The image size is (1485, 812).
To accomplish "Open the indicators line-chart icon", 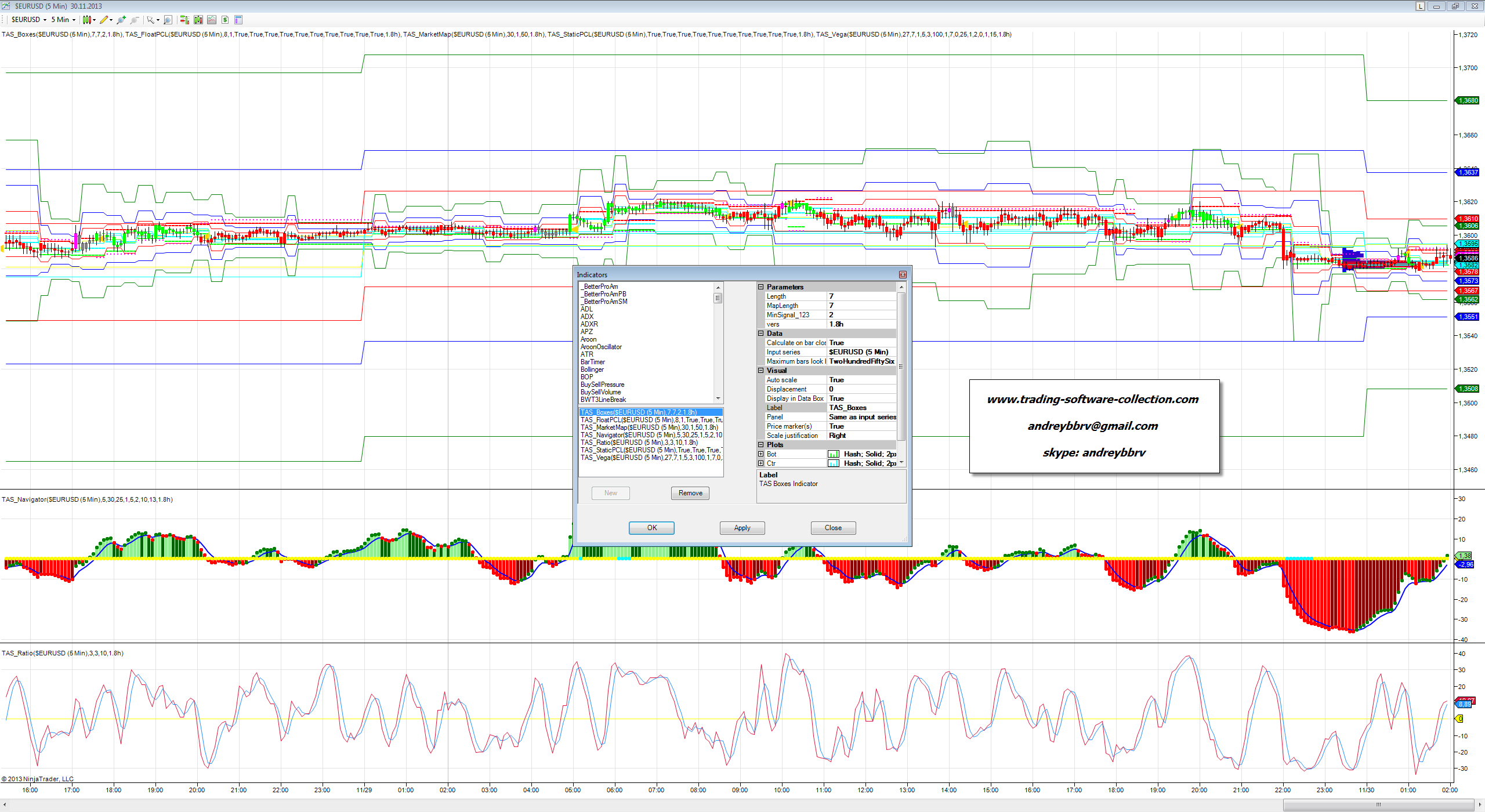I will pyautogui.click(x=212, y=20).
